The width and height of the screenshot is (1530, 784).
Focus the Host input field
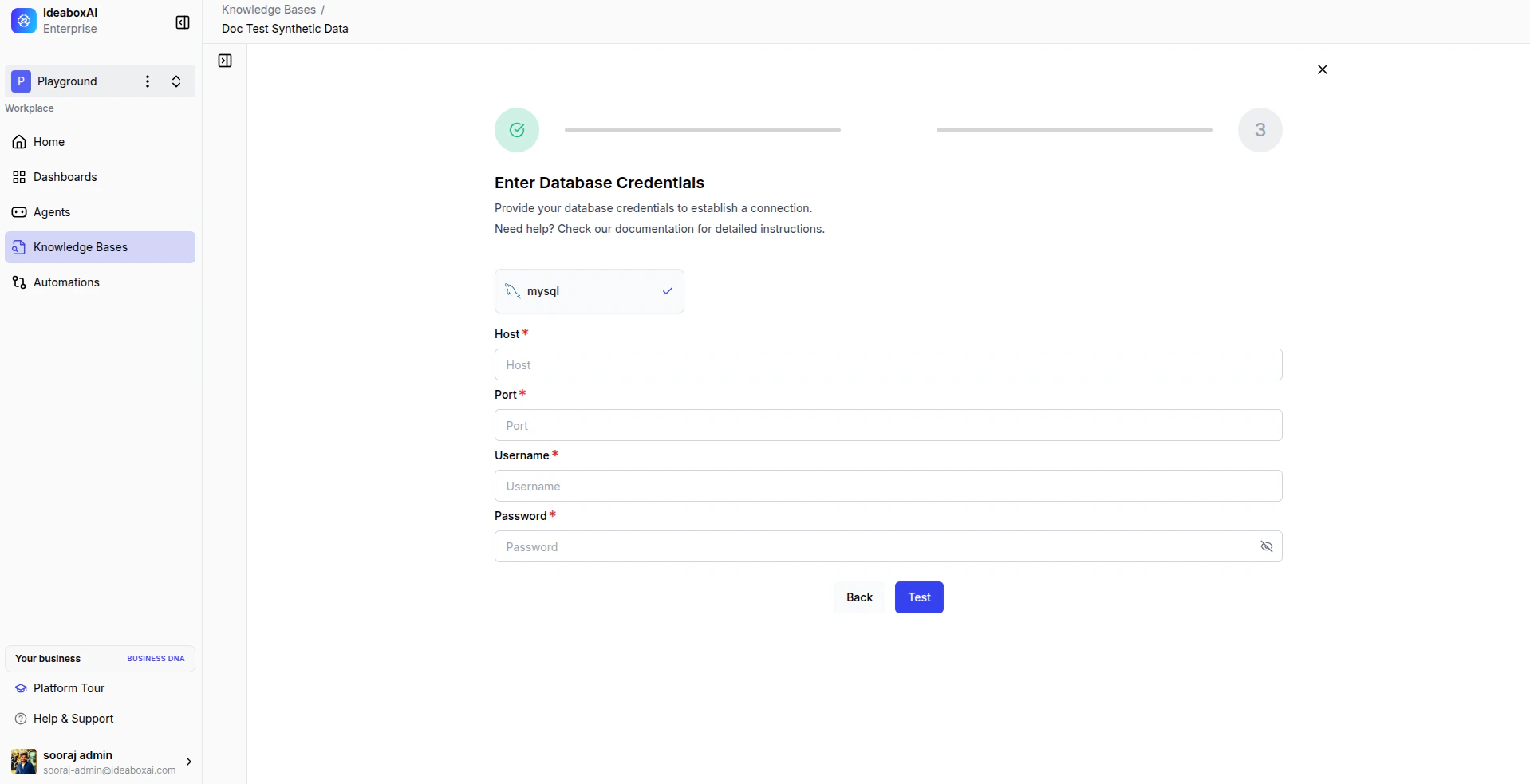(x=889, y=364)
